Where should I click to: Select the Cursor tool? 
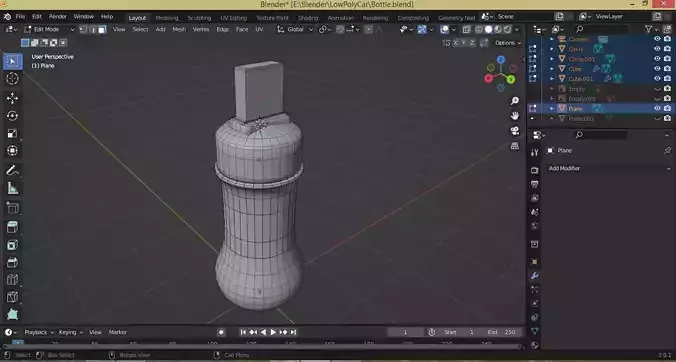[12, 78]
